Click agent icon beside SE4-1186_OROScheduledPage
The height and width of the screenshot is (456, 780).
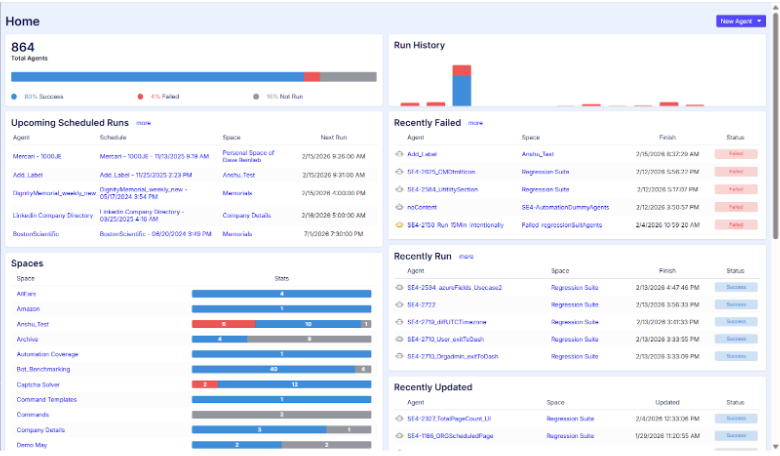pyautogui.click(x=400, y=436)
